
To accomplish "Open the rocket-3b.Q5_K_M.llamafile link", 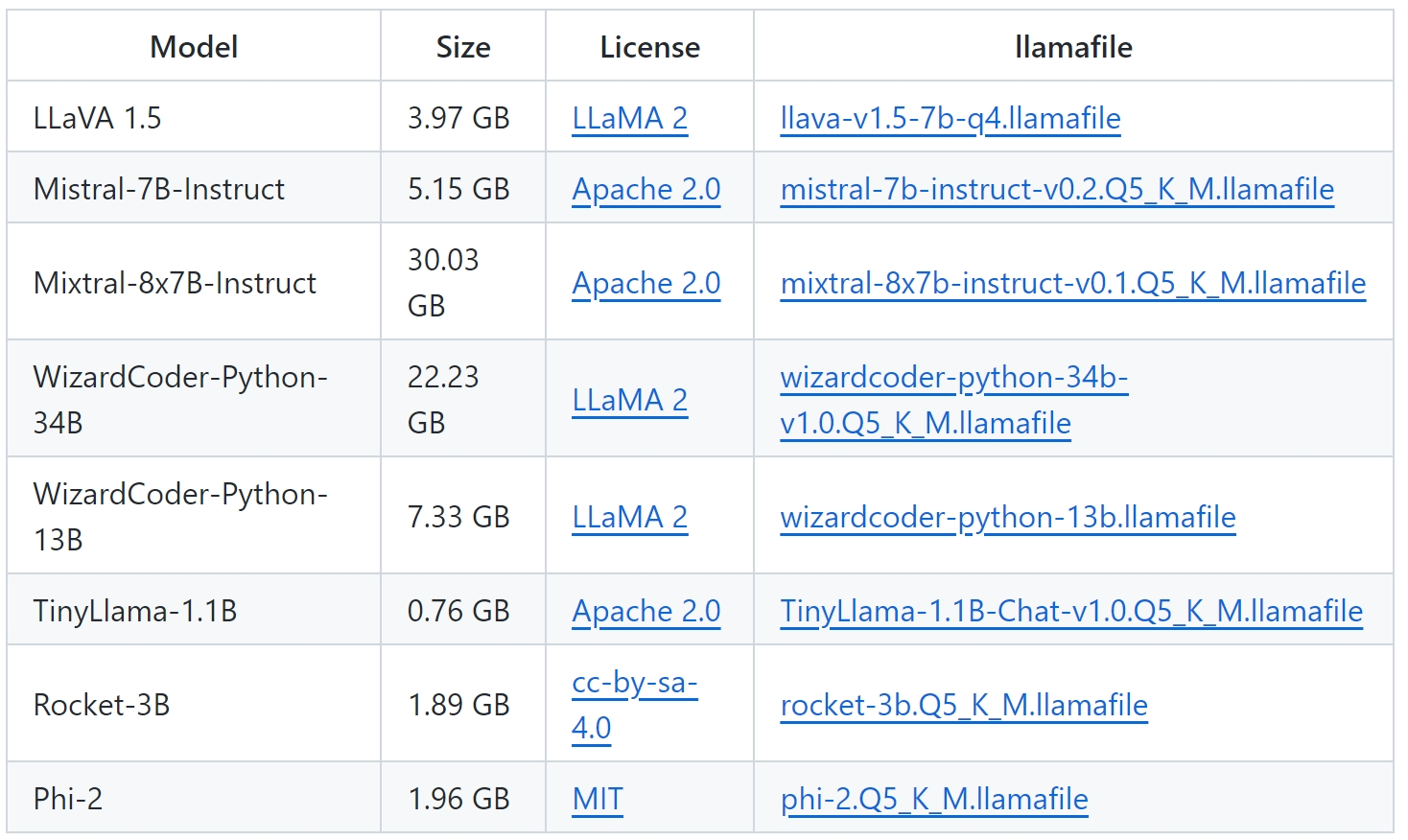I will pos(964,705).
